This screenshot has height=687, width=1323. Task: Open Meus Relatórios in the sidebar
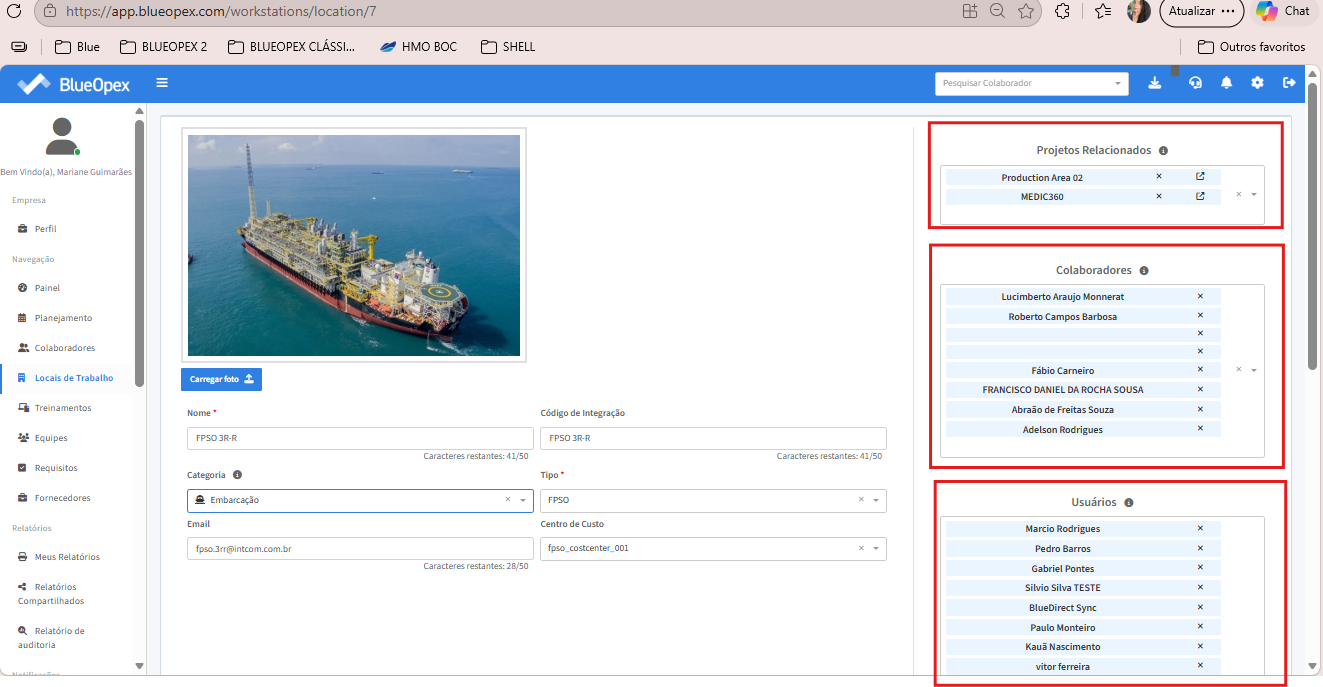[67, 557]
